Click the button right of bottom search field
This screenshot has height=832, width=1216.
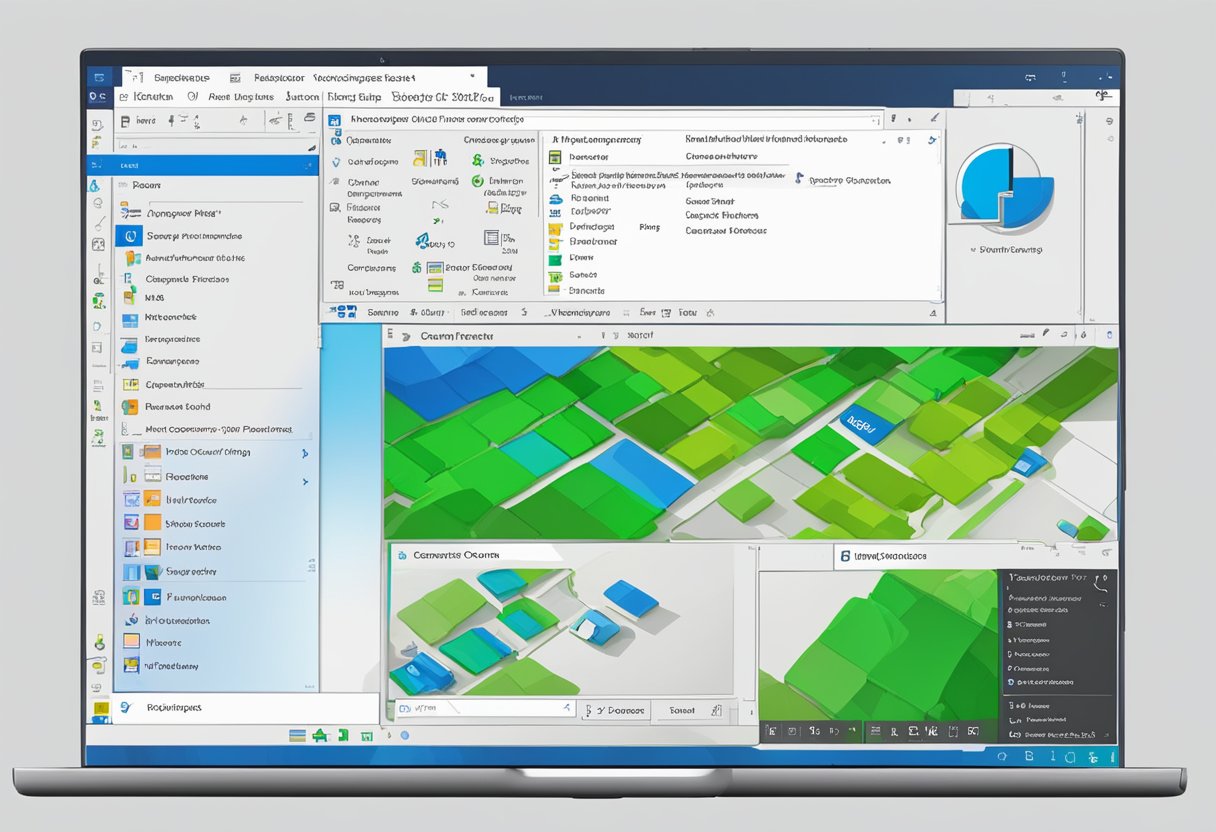615,710
